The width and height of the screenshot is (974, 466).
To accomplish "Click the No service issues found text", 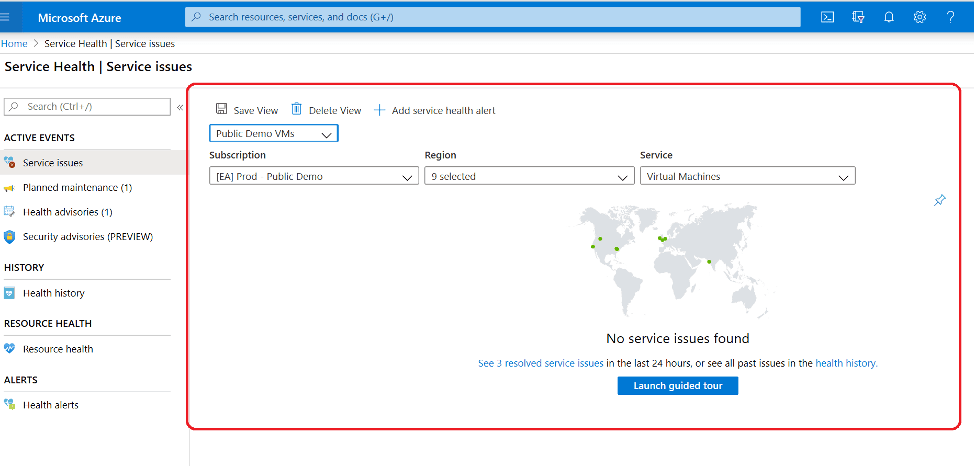I will coord(678,339).
